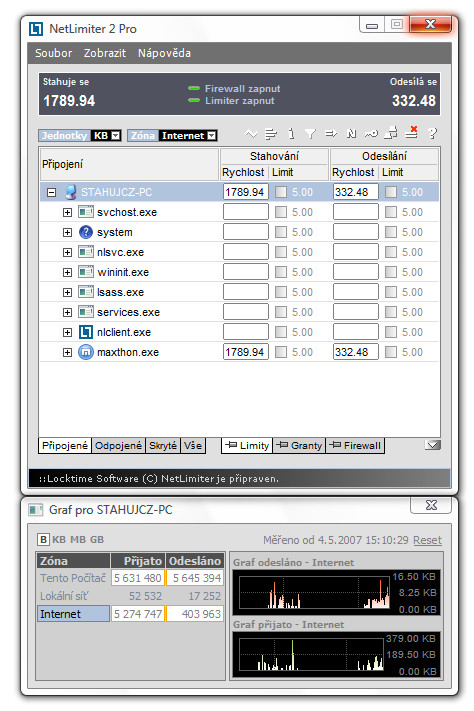Viewport: 474px width, 711px height.
Task: Open the Firewall tab
Action: pyautogui.click(x=355, y=445)
